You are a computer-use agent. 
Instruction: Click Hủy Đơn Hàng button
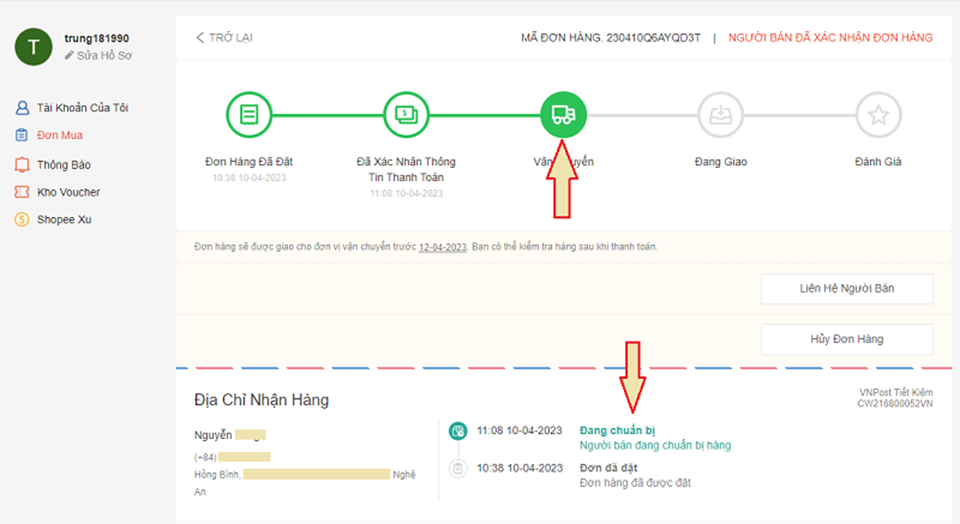tap(847, 339)
